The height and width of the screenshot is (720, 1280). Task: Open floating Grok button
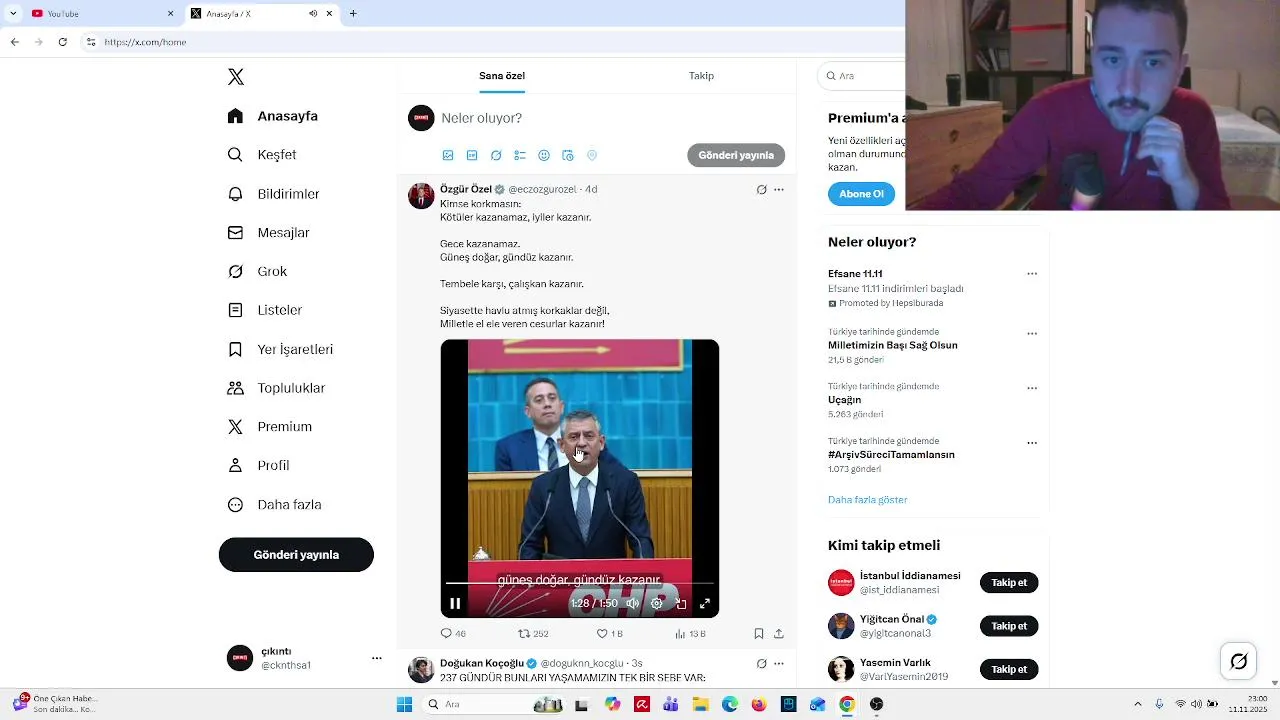pyautogui.click(x=1239, y=661)
